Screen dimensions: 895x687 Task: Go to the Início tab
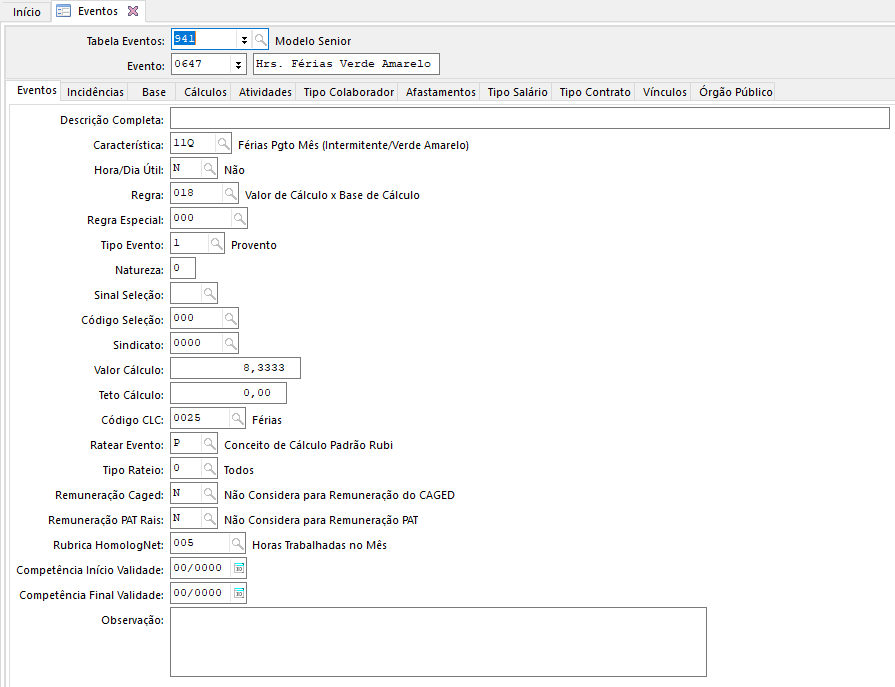(x=27, y=12)
